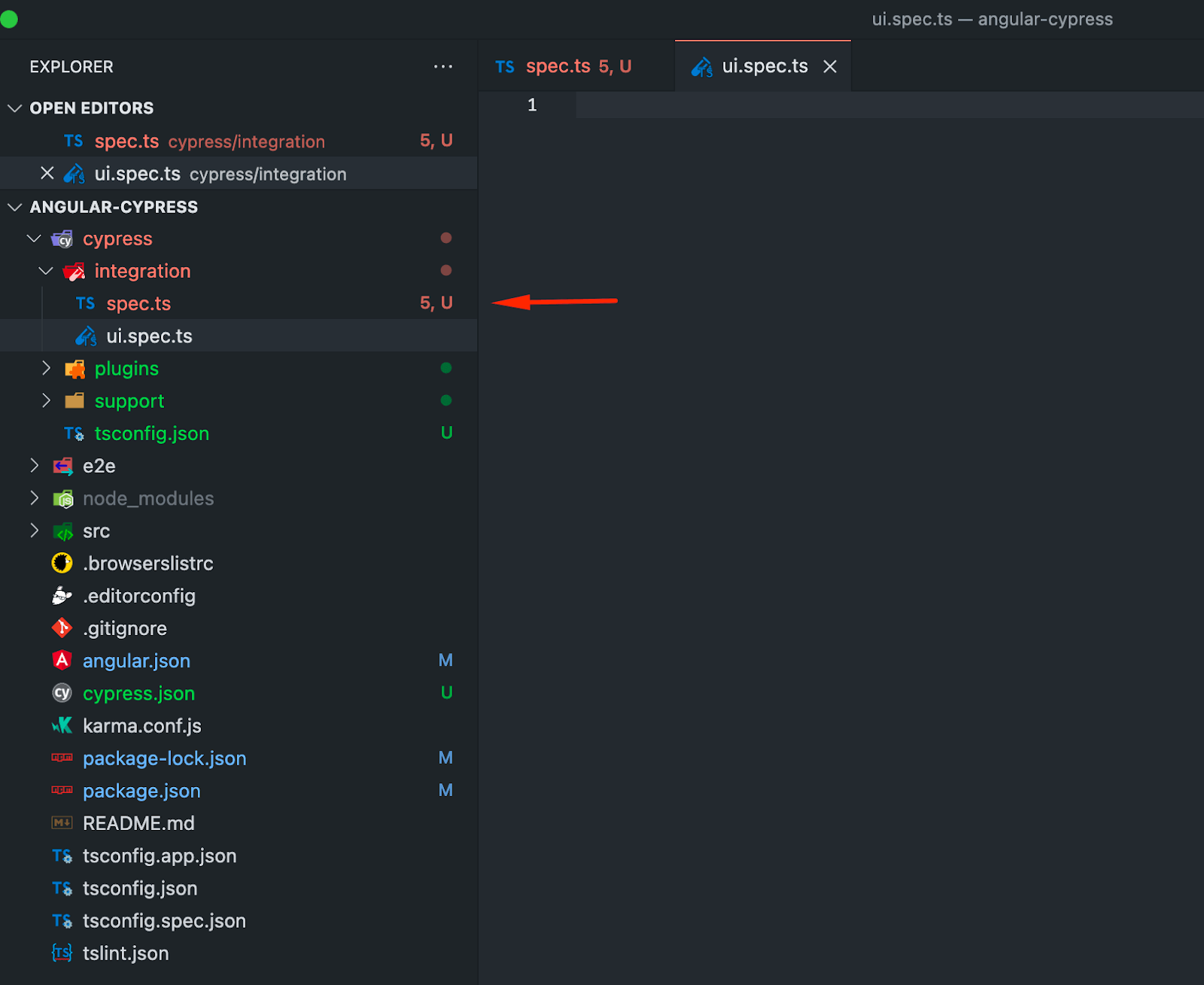Click the e2e folder icon
This screenshot has width=1204, height=985.
(62, 466)
